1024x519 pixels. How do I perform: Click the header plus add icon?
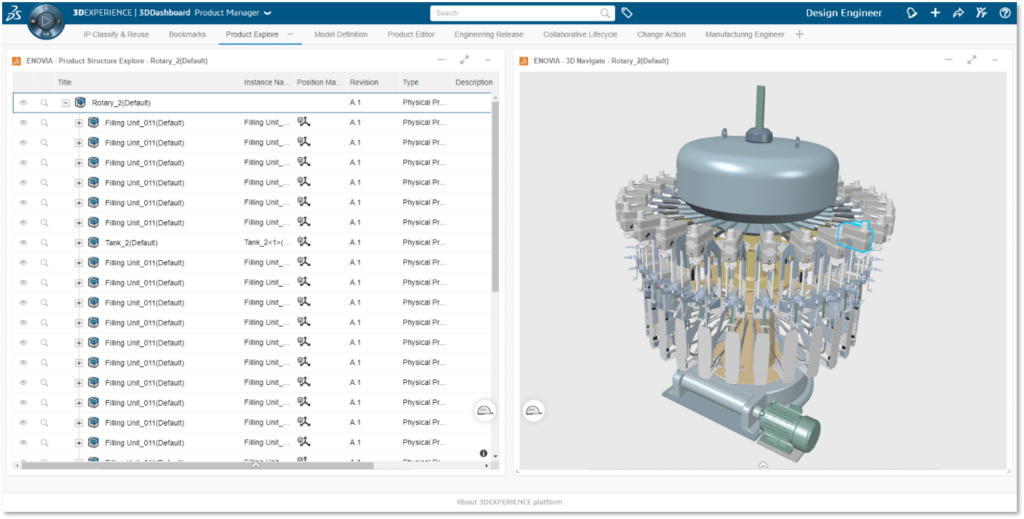click(x=935, y=13)
